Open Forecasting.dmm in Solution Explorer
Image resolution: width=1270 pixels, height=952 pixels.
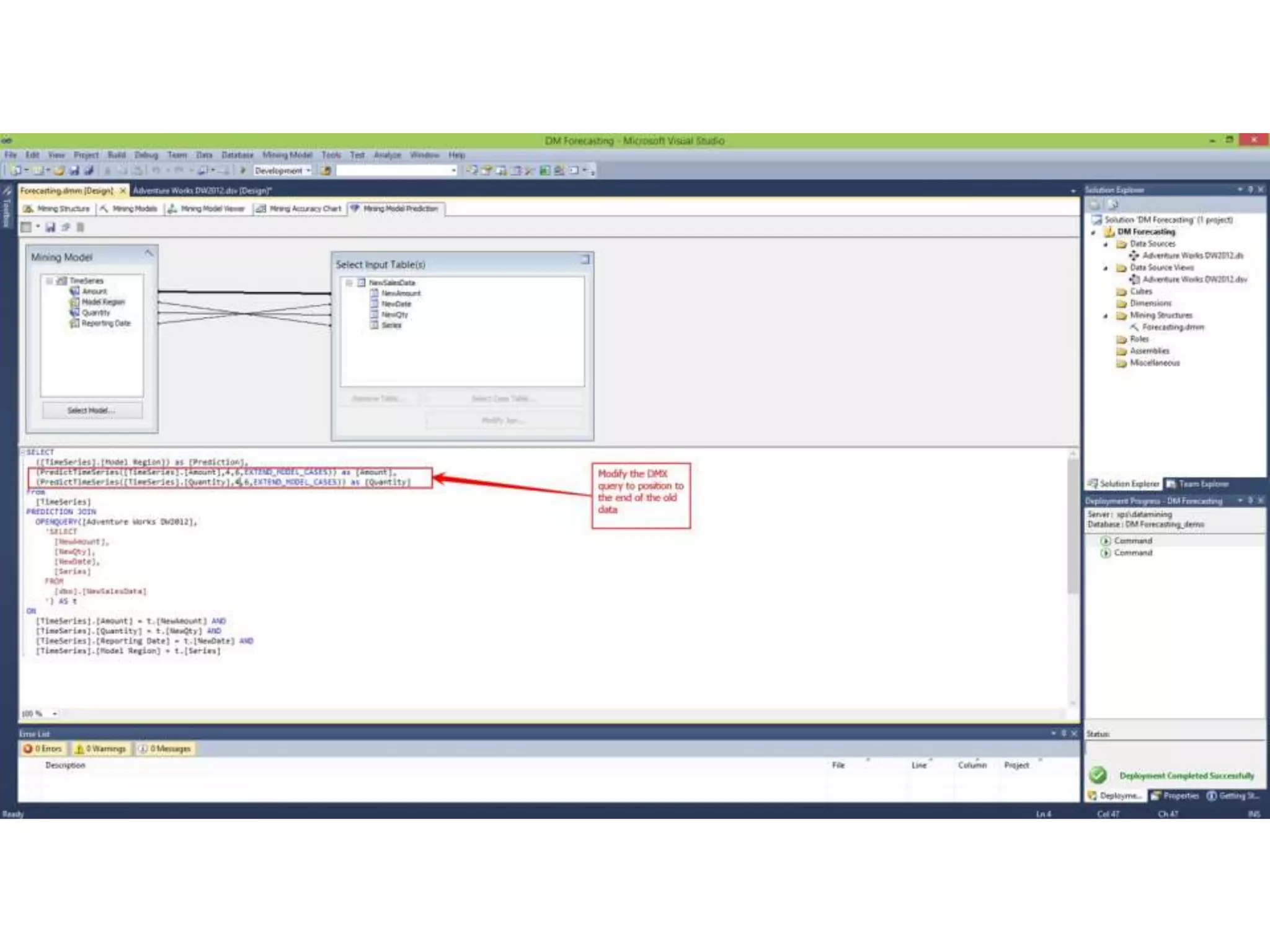(x=1172, y=327)
